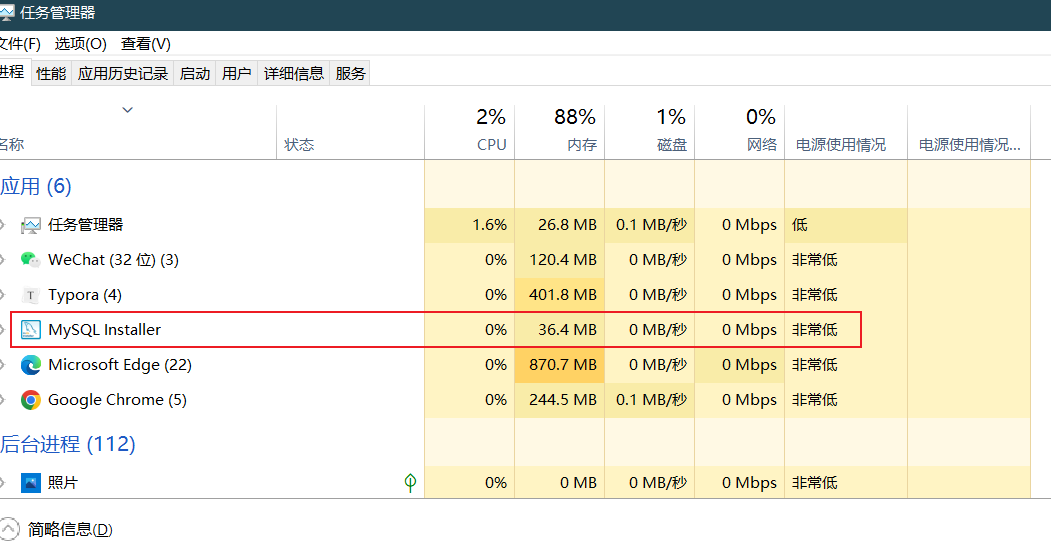Expand the 任务管理器 process row

click(3, 225)
